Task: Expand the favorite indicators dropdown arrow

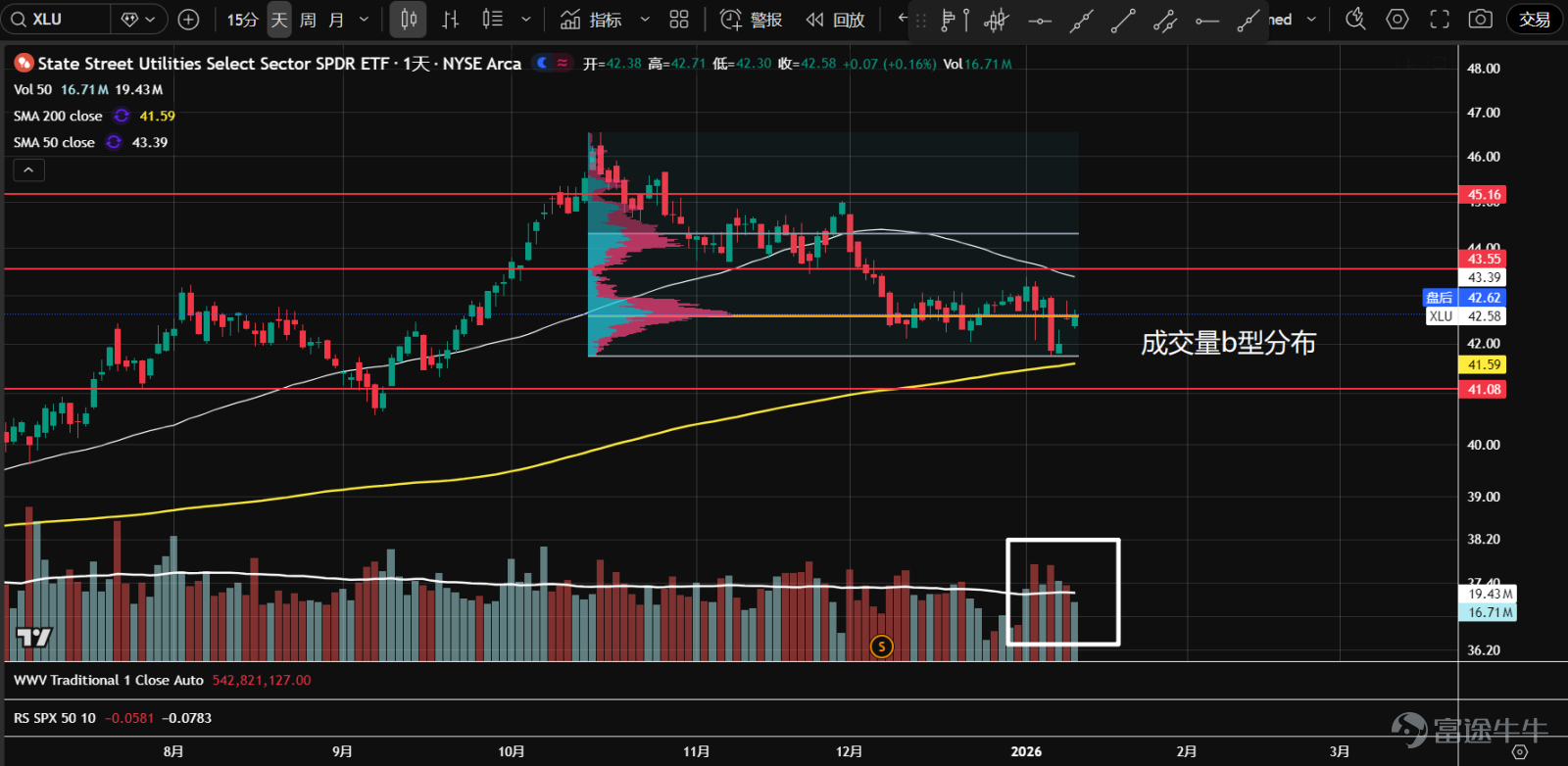Action: (645, 20)
